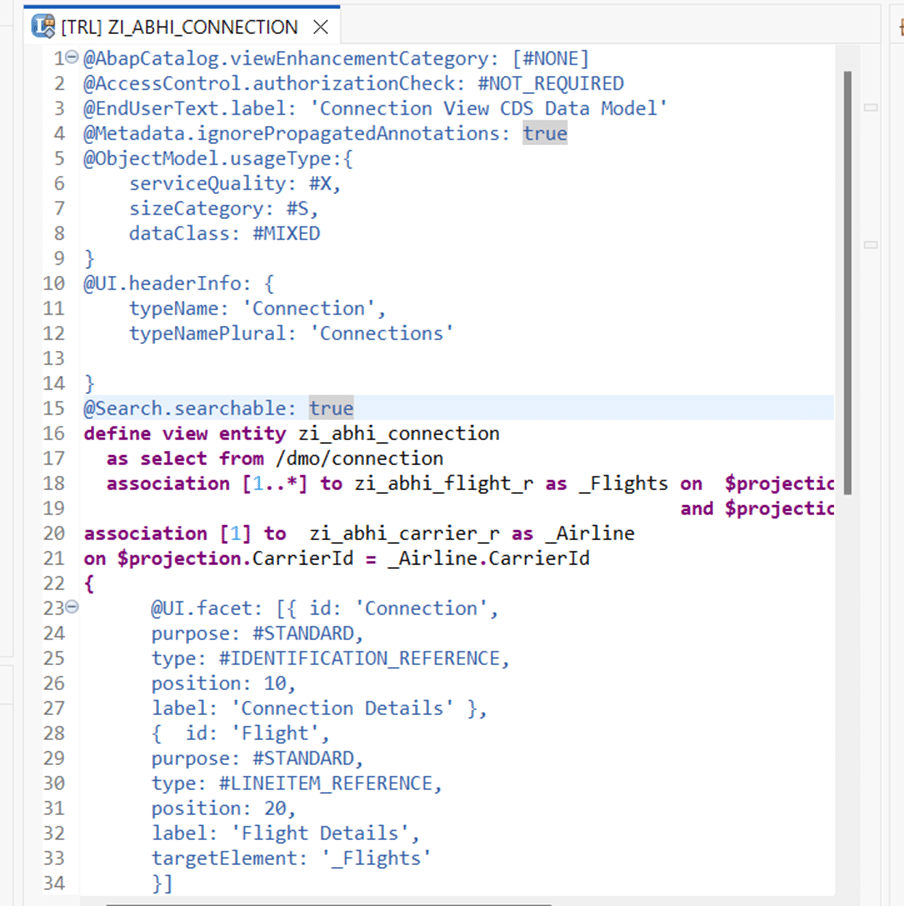Click the 'true' value after @Search.searchable

(331, 408)
